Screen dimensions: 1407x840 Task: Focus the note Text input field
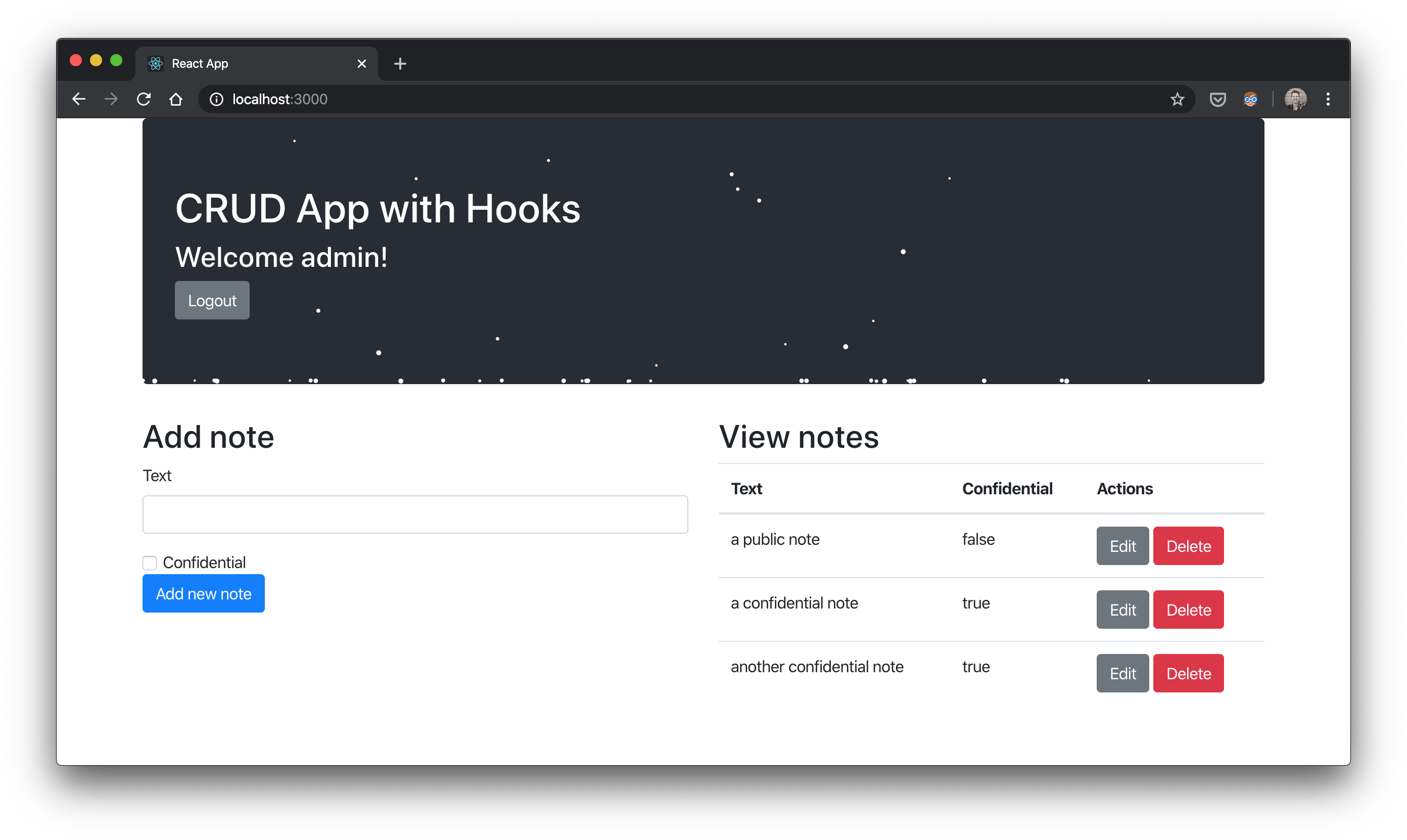(x=415, y=515)
